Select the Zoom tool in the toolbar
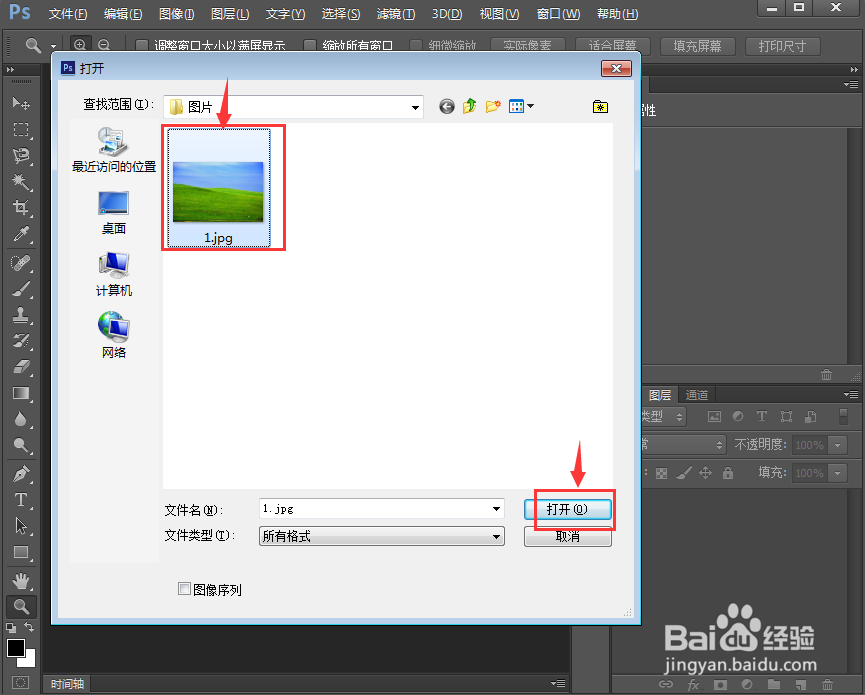This screenshot has width=865, height=695. (x=22, y=604)
